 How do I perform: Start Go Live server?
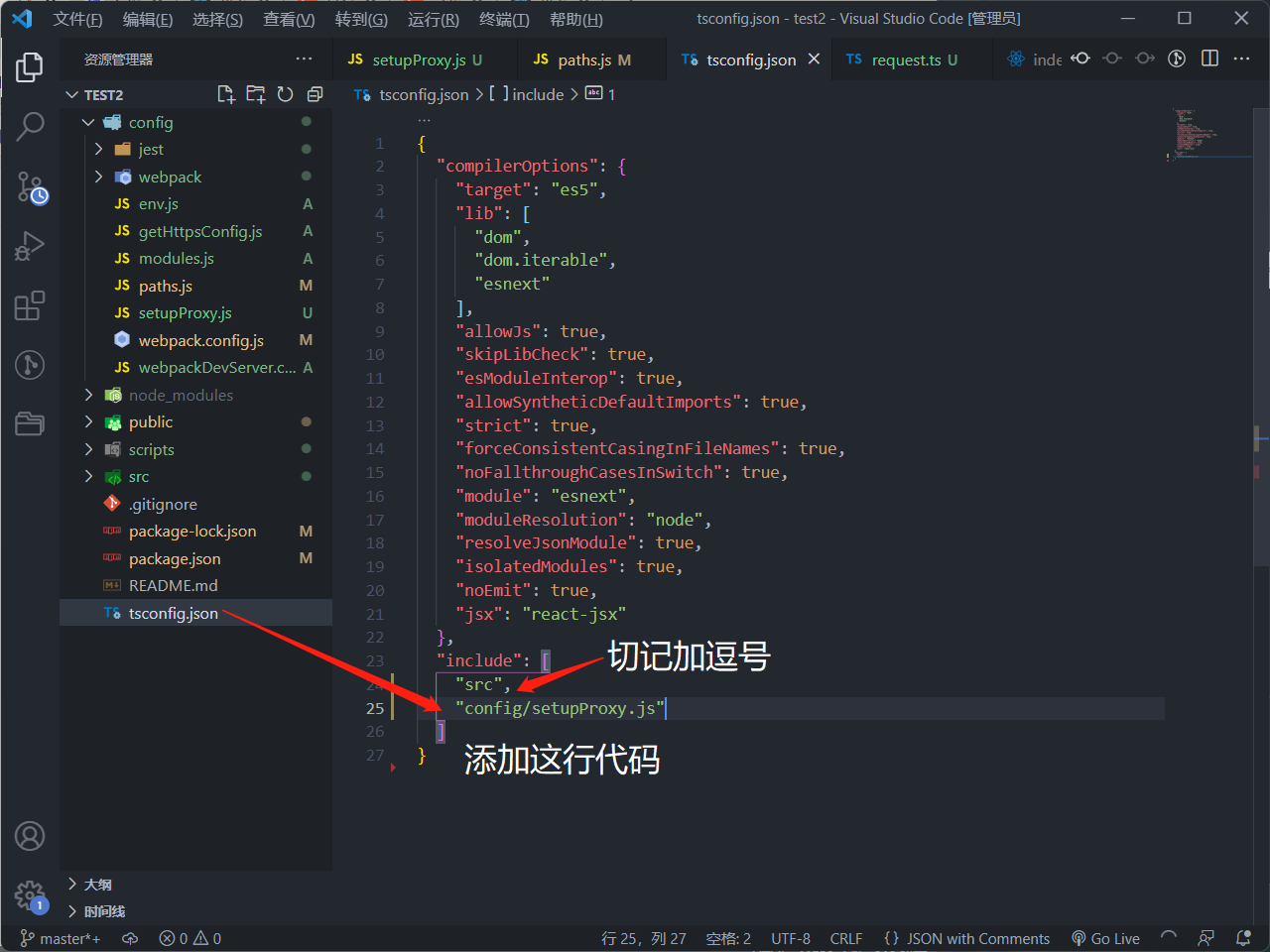pos(1105,938)
